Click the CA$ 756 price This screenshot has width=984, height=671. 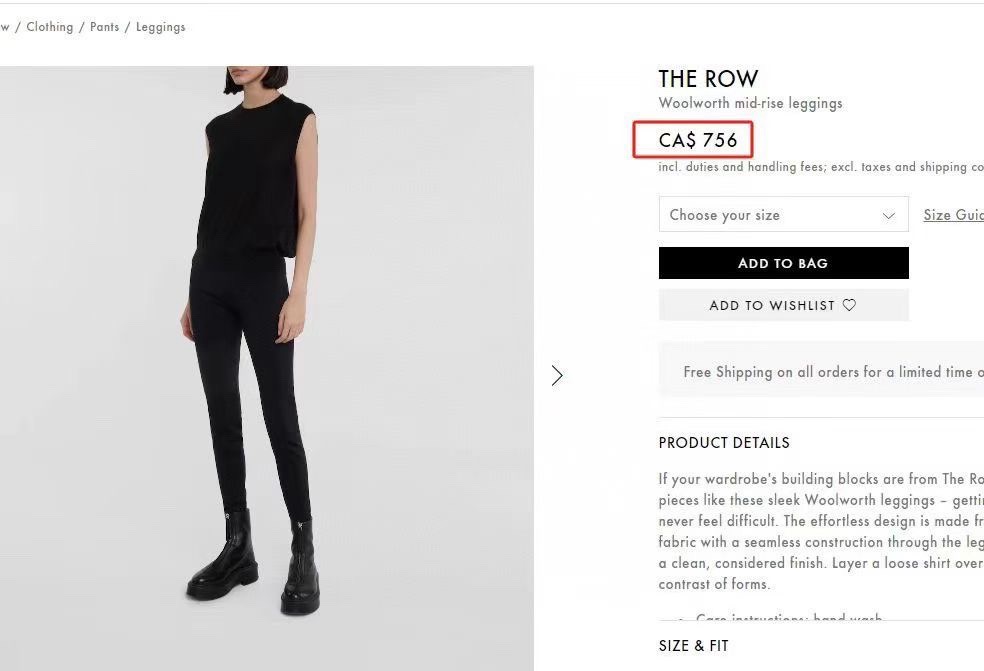point(698,140)
